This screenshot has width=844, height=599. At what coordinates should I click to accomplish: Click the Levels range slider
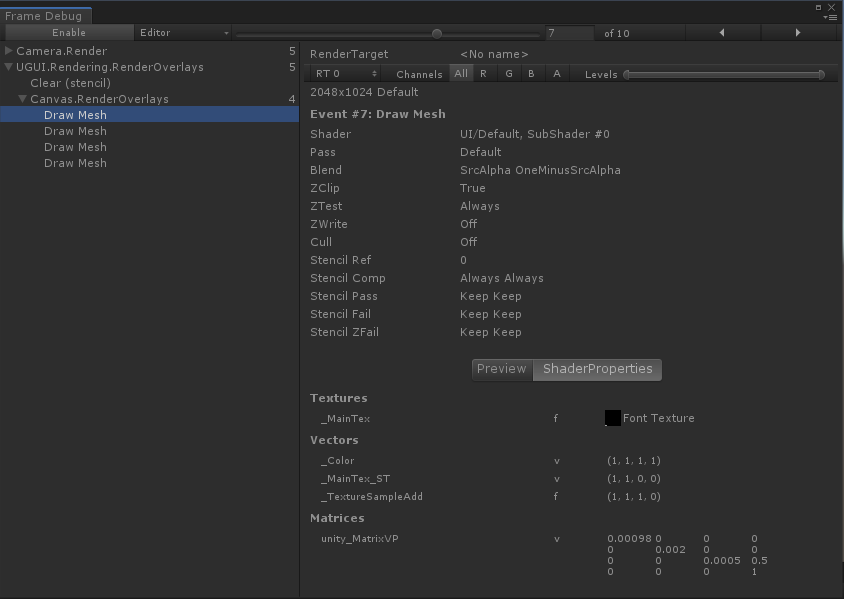(724, 74)
